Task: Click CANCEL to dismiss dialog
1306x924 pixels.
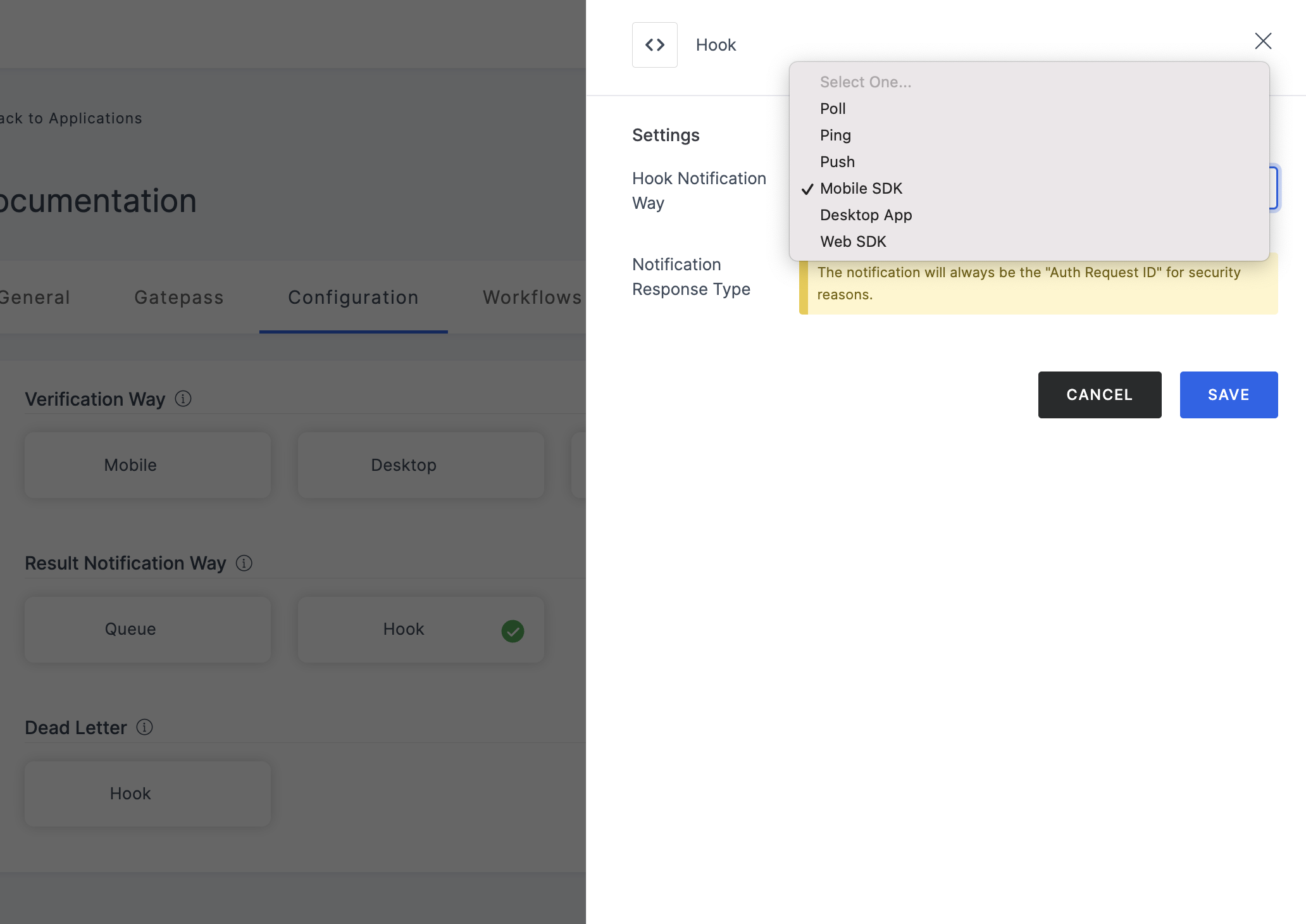Action: [x=1099, y=394]
